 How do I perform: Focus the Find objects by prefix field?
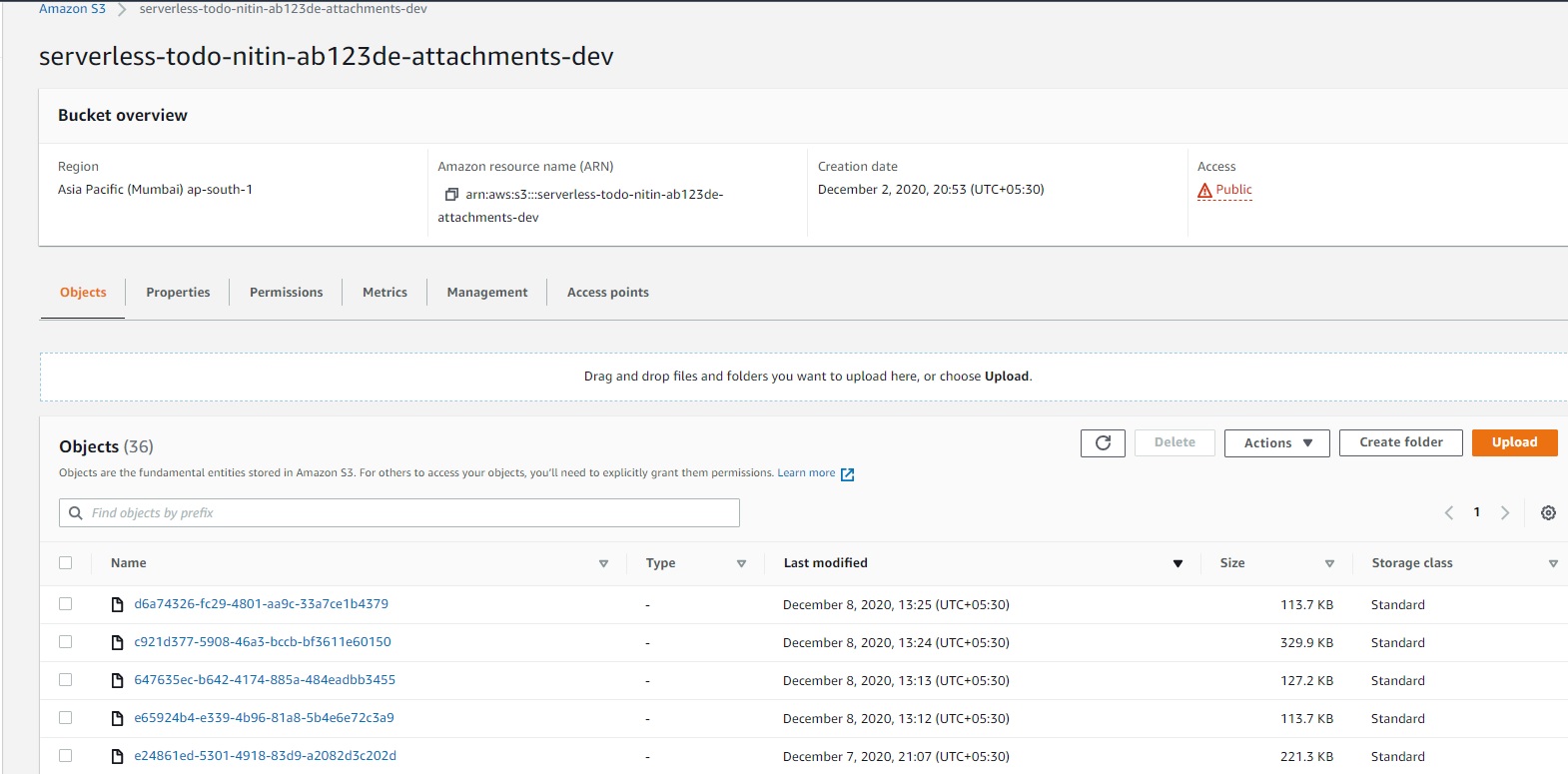tap(399, 513)
